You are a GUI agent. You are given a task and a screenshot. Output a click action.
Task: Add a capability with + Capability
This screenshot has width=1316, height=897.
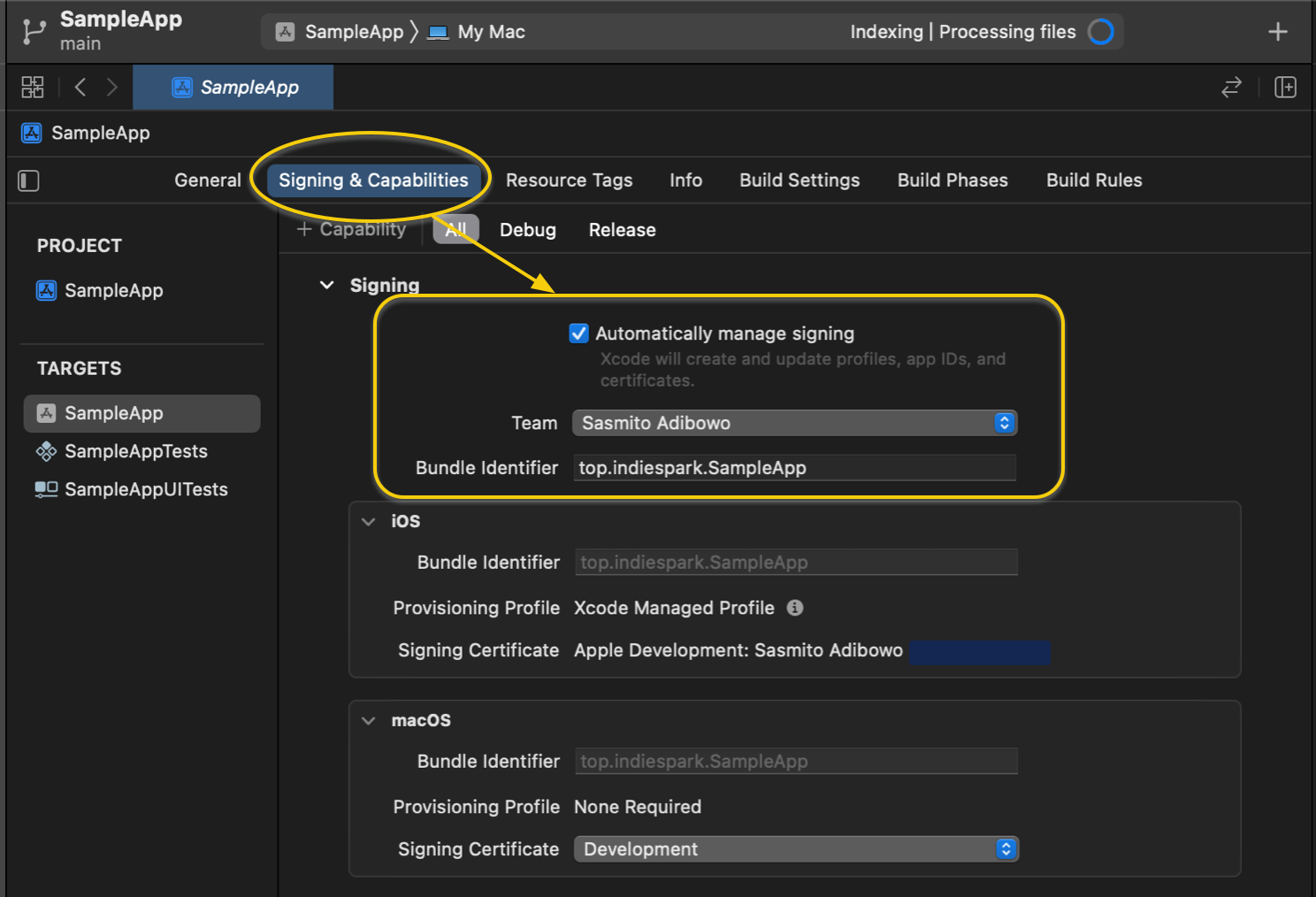(352, 229)
